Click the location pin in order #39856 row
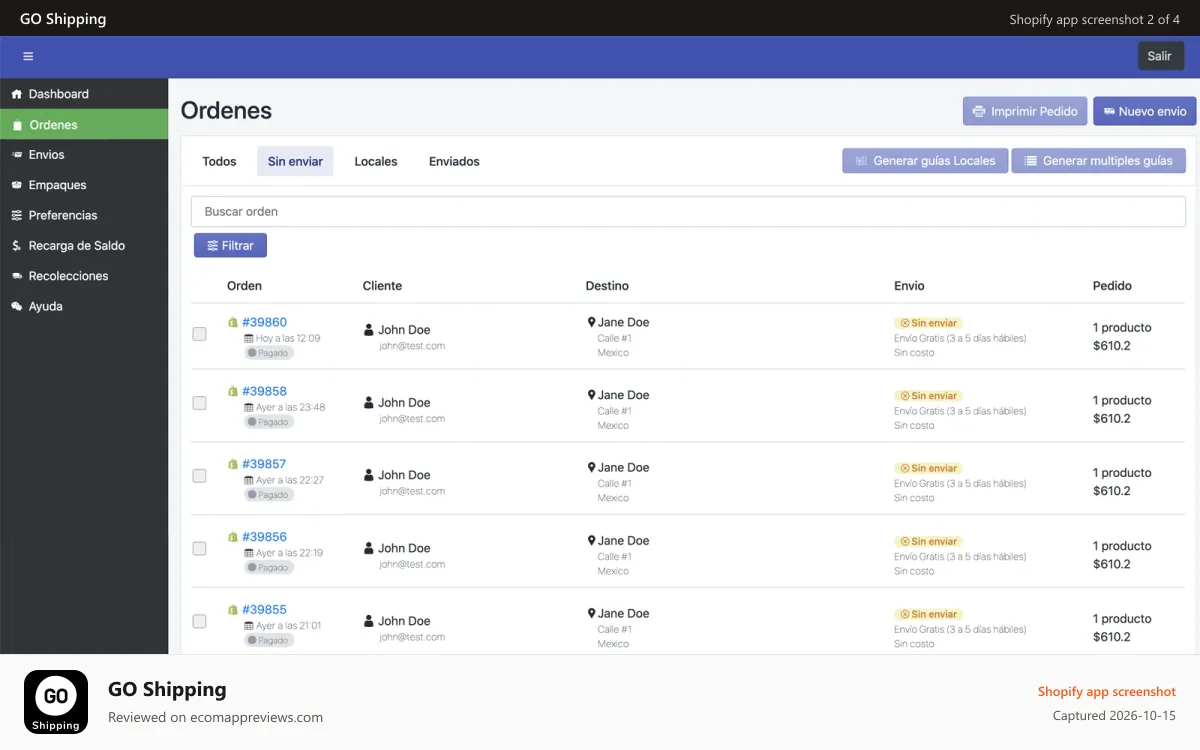 pyautogui.click(x=591, y=540)
